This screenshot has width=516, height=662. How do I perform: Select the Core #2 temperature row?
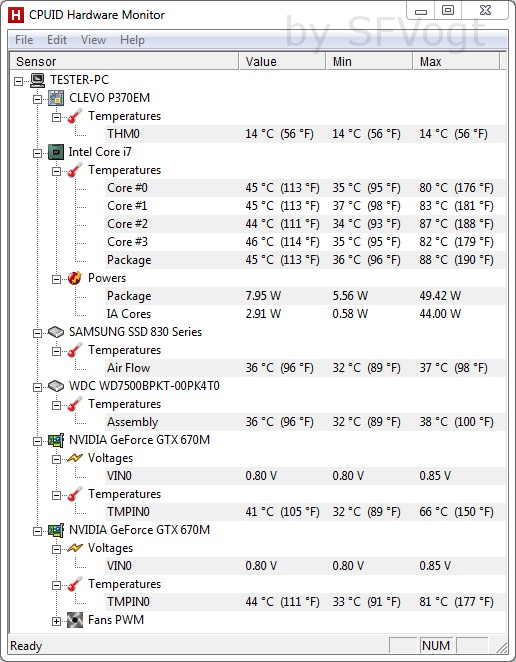[306, 224]
